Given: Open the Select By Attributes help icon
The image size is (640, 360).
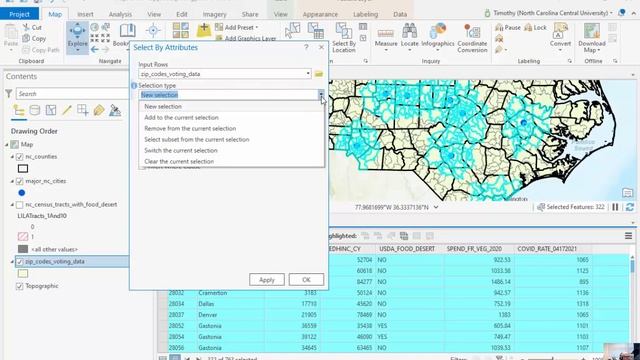Looking at the screenshot, I should tap(306, 47).
